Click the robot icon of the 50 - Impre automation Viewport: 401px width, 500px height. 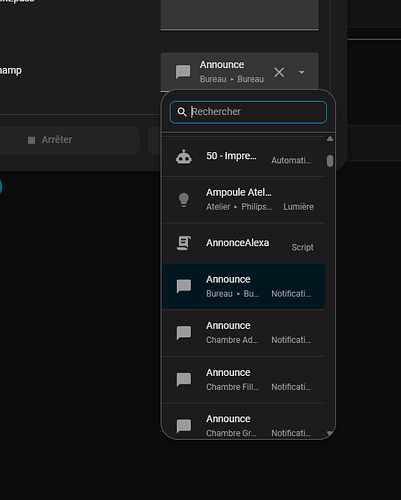(184, 157)
